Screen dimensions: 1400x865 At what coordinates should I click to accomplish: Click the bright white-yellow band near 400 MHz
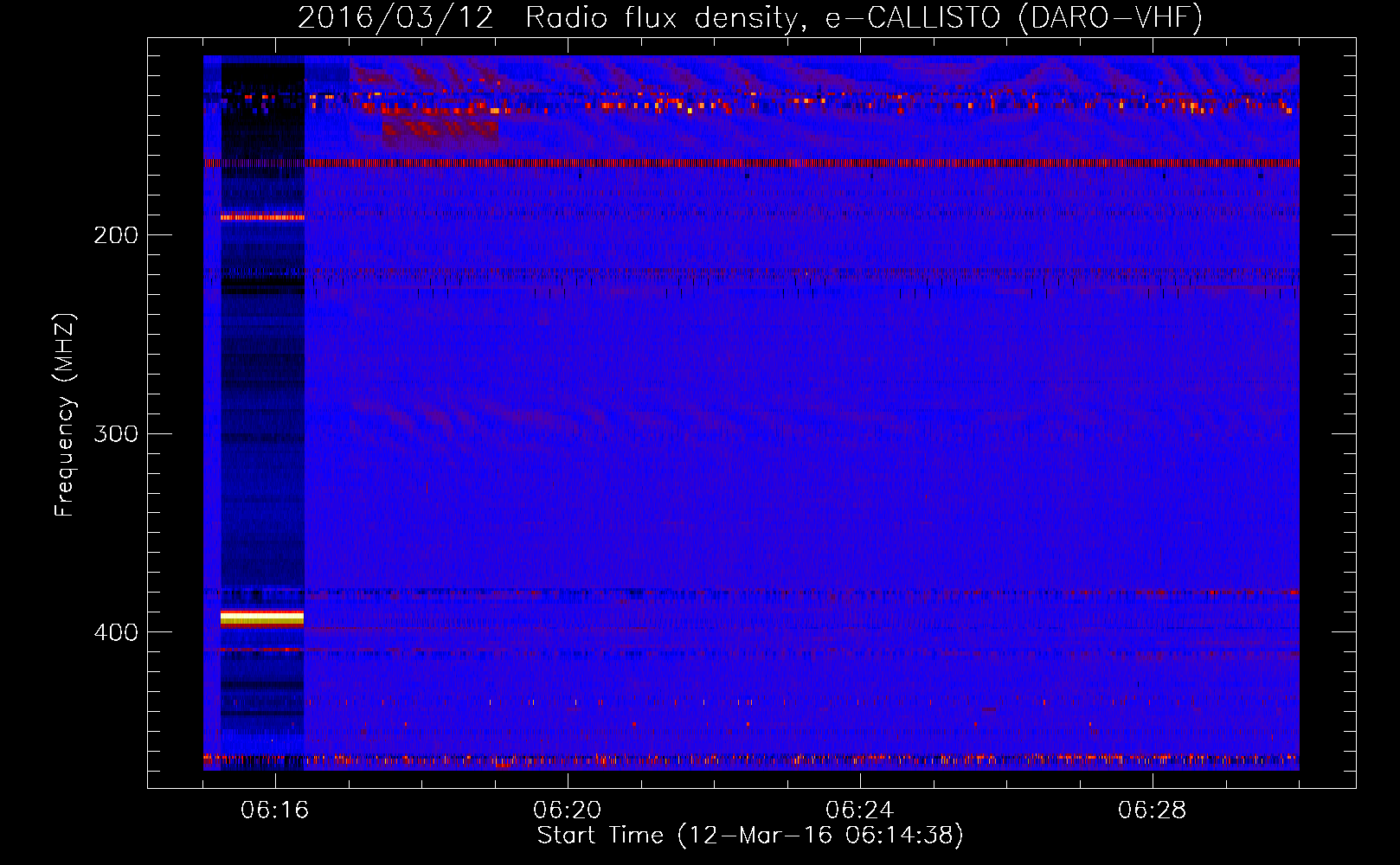(x=262, y=618)
